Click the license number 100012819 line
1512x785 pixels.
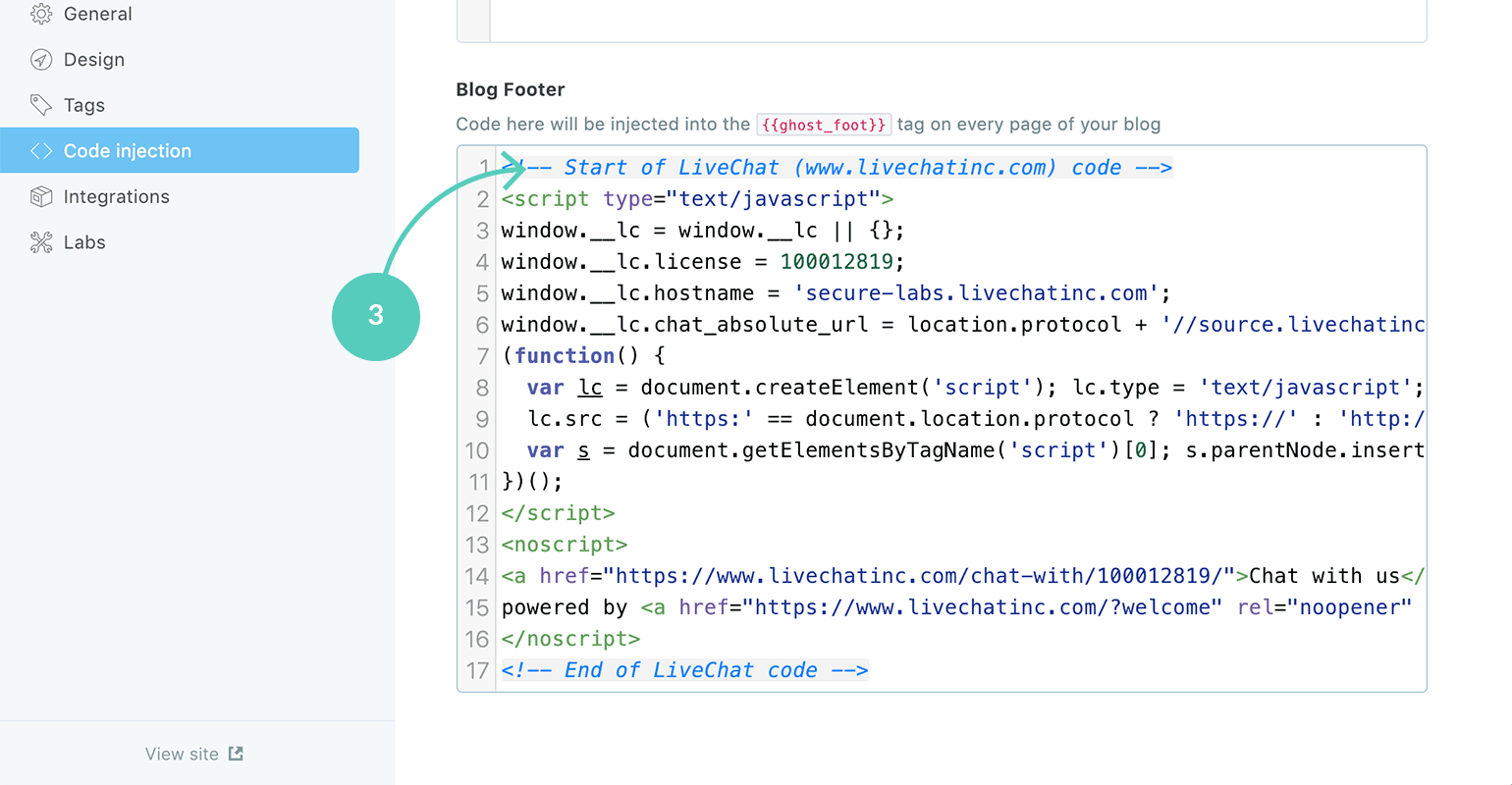703,262
